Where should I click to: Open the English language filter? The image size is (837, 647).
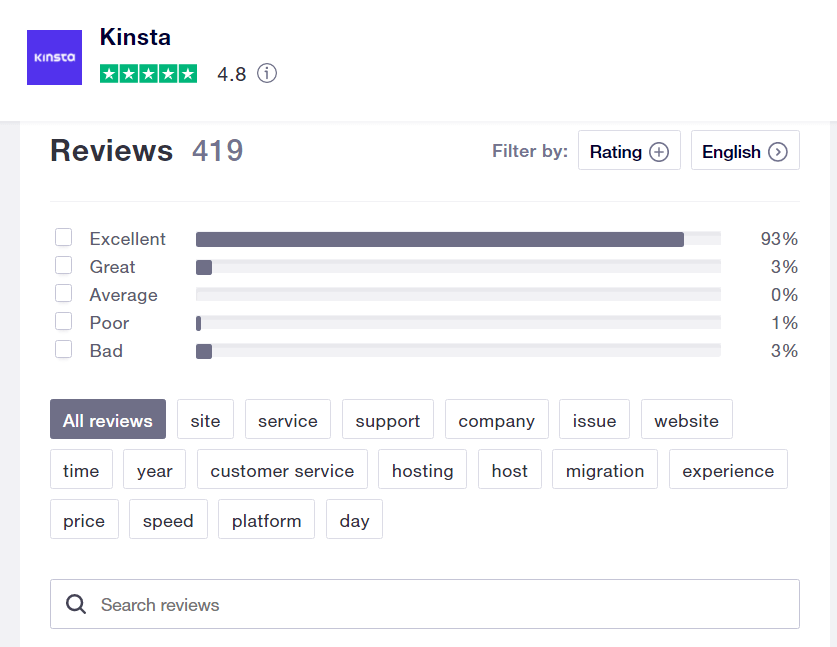coord(745,151)
